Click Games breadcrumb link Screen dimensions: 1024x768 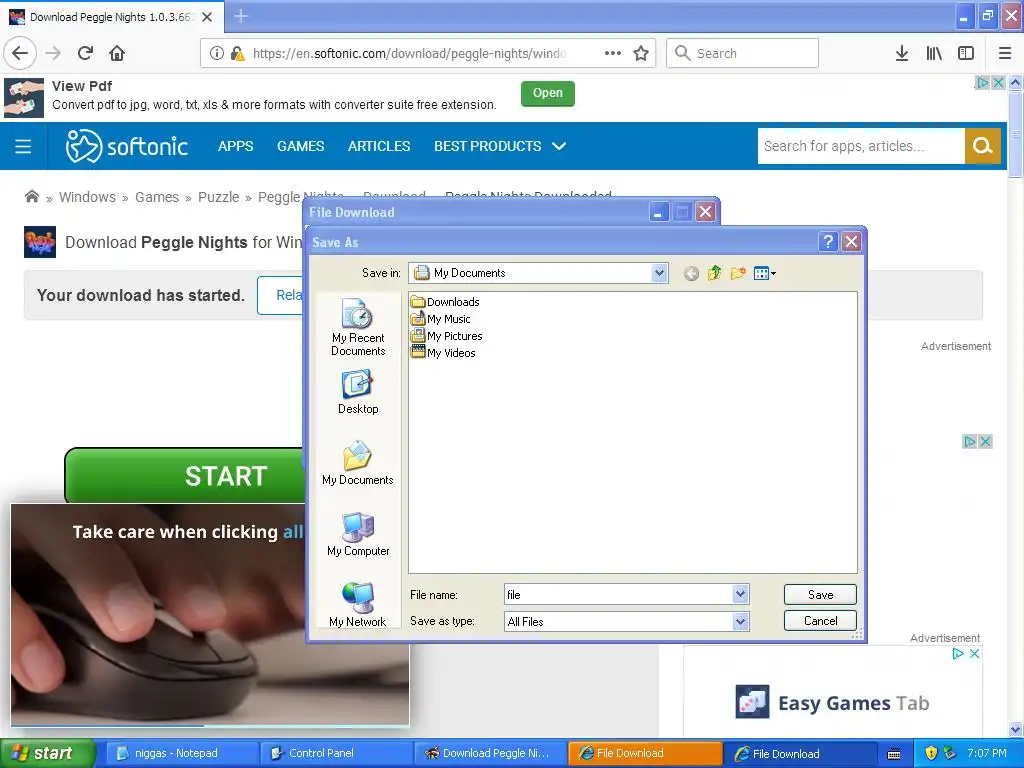click(x=157, y=197)
